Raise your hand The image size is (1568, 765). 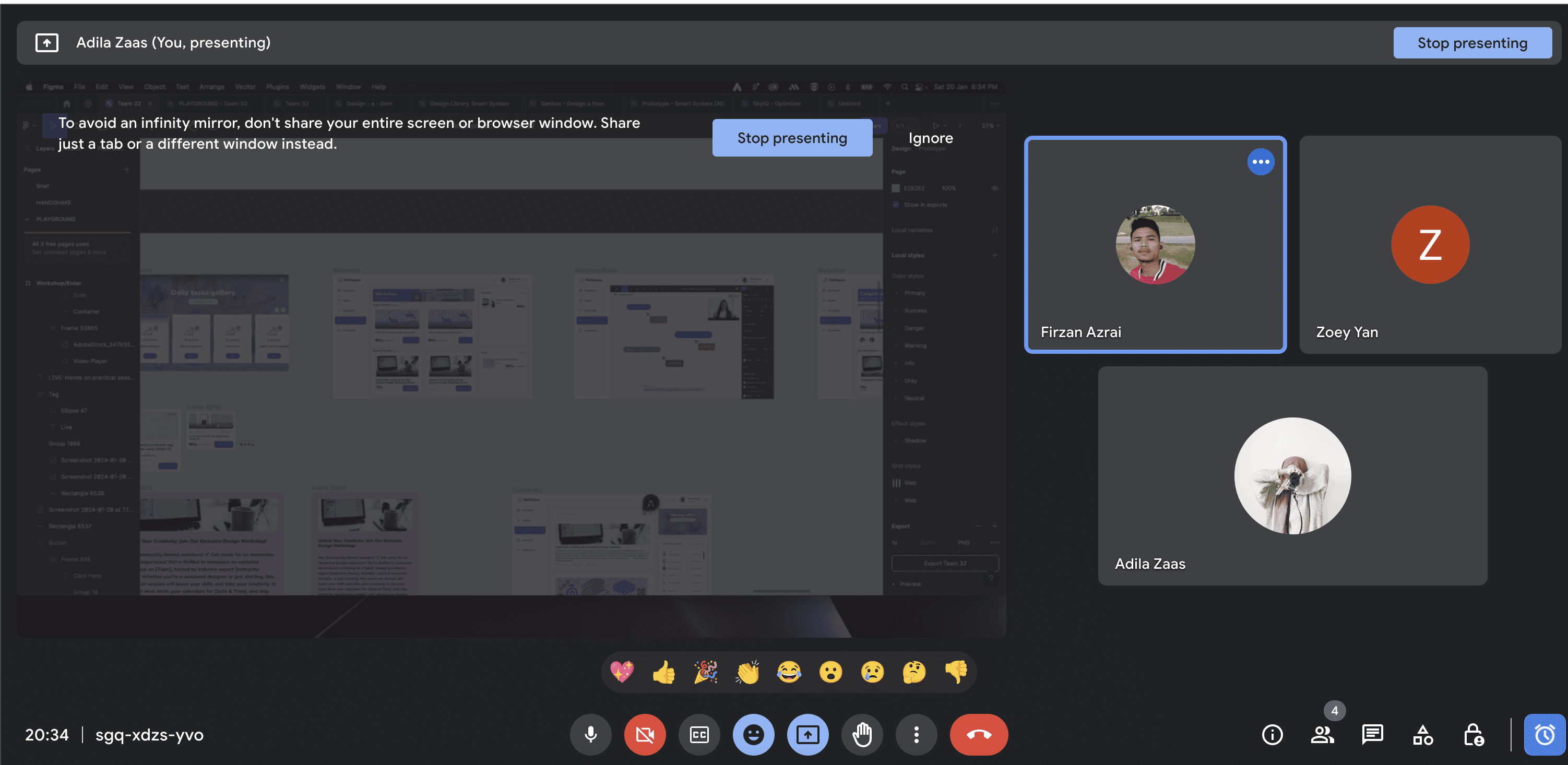coord(862,734)
